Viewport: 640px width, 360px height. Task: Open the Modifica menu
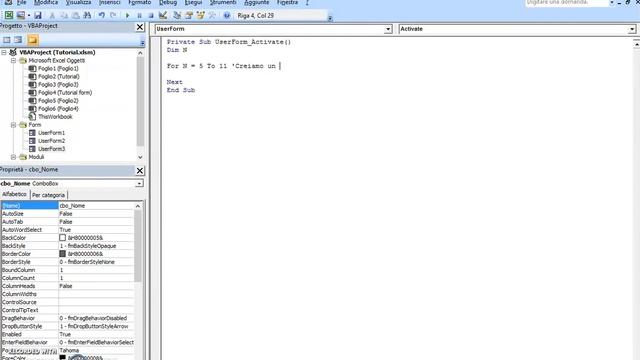[46, 3]
